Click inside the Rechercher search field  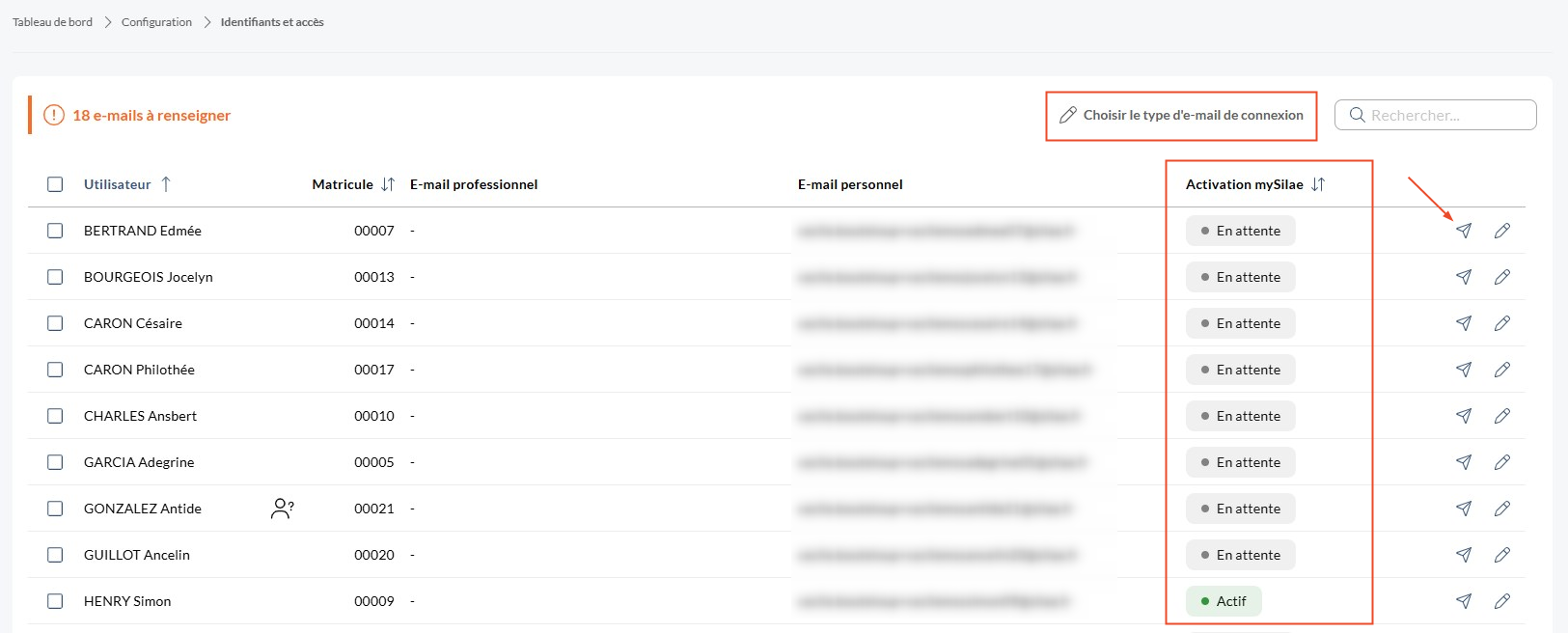coord(1436,115)
